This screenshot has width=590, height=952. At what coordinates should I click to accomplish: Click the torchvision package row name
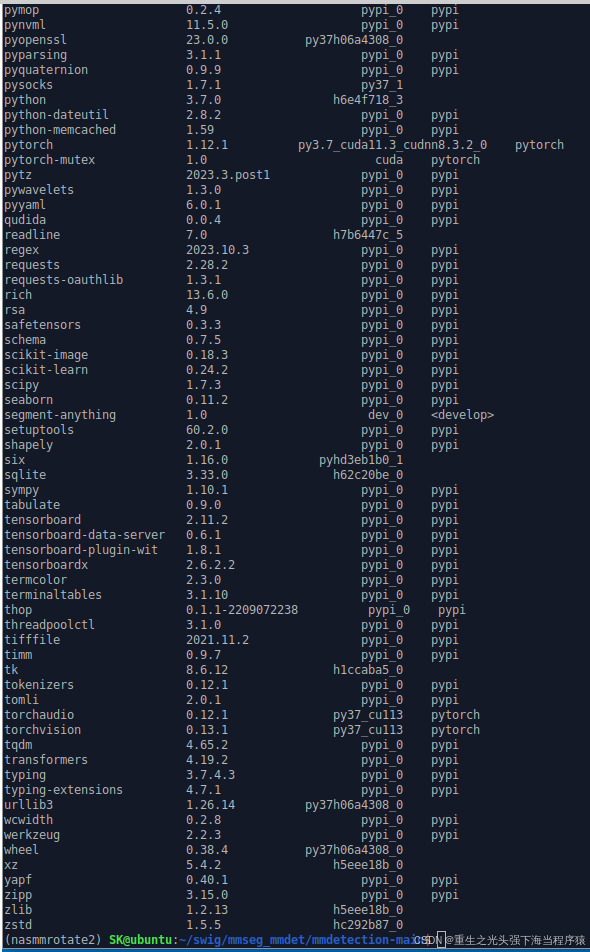pyautogui.click(x=42, y=730)
